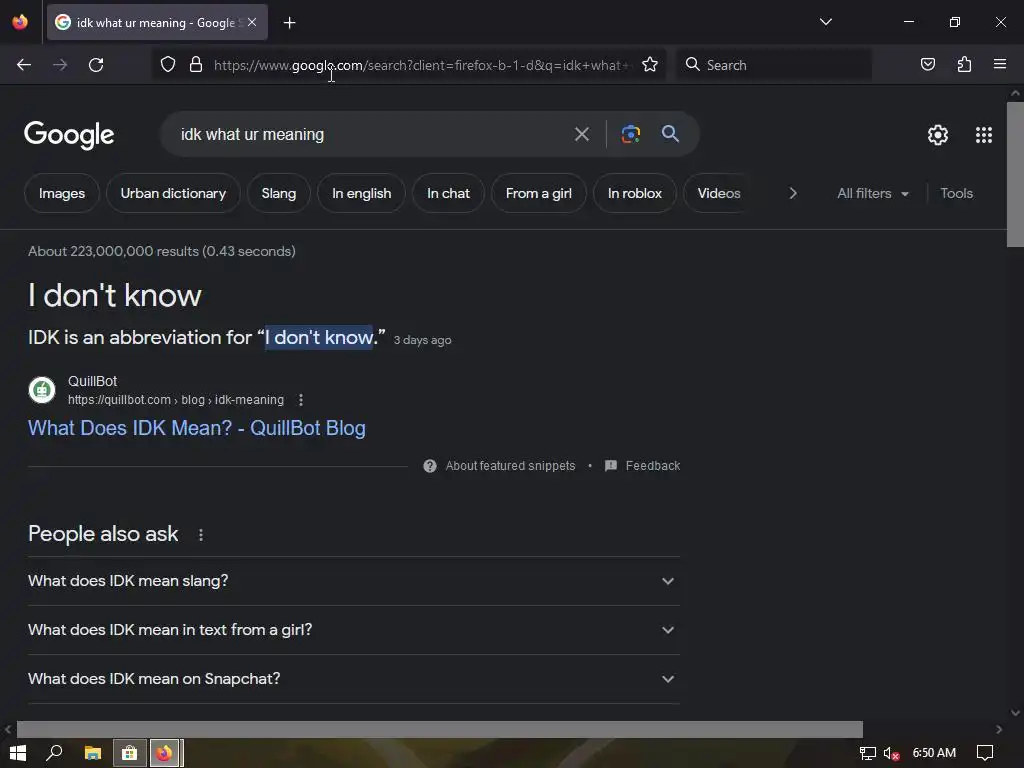Close the 'idk what ur meaning' tab
1024x768 pixels.
(x=252, y=22)
